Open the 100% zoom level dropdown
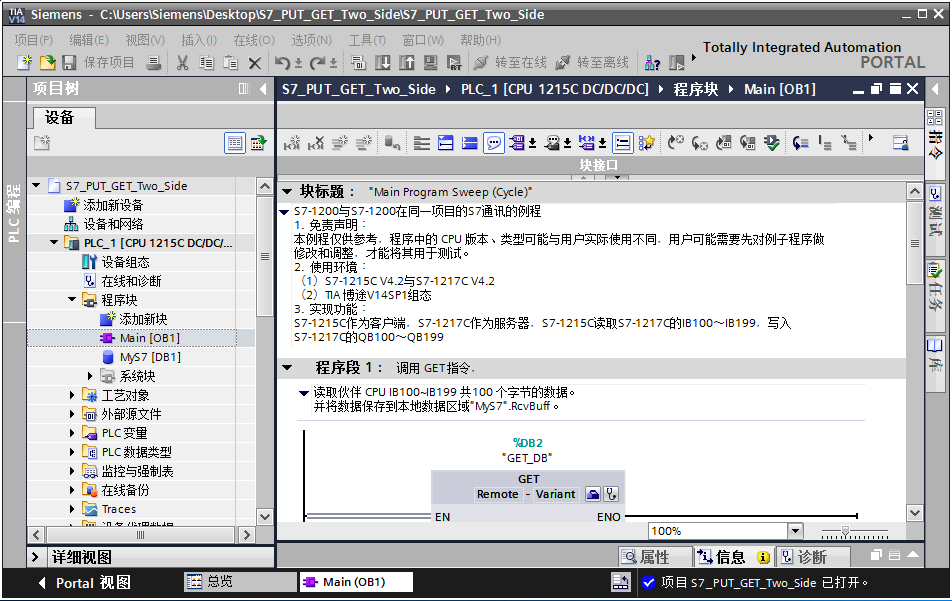Image resolution: width=952 pixels, height=601 pixels. [x=795, y=531]
